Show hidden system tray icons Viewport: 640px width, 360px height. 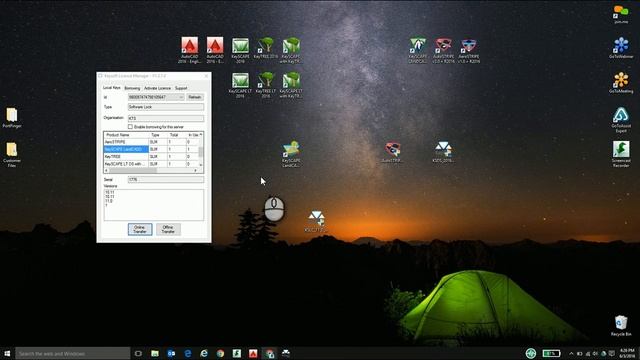[x=571, y=353]
